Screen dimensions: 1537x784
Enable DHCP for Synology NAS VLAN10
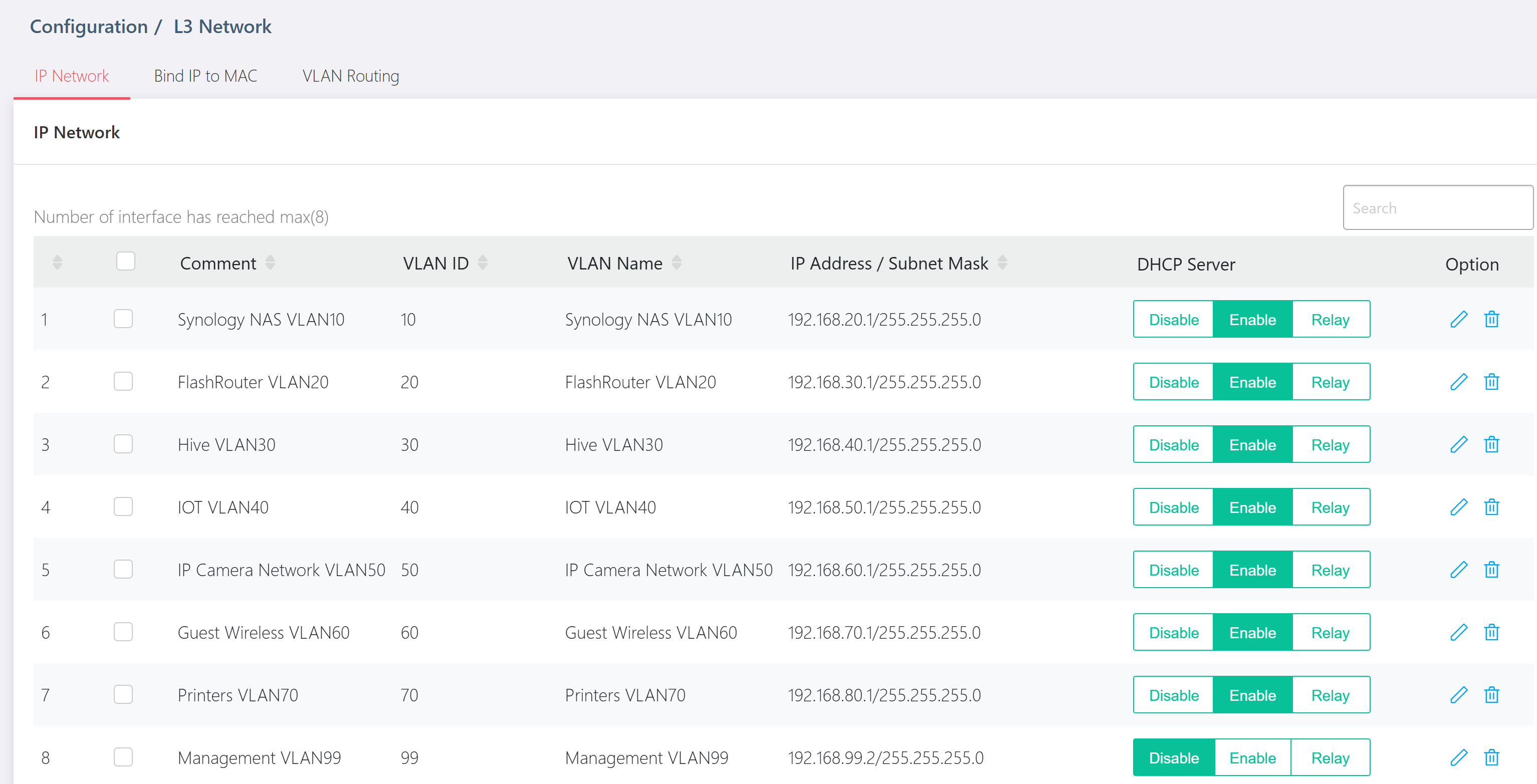click(x=1253, y=319)
